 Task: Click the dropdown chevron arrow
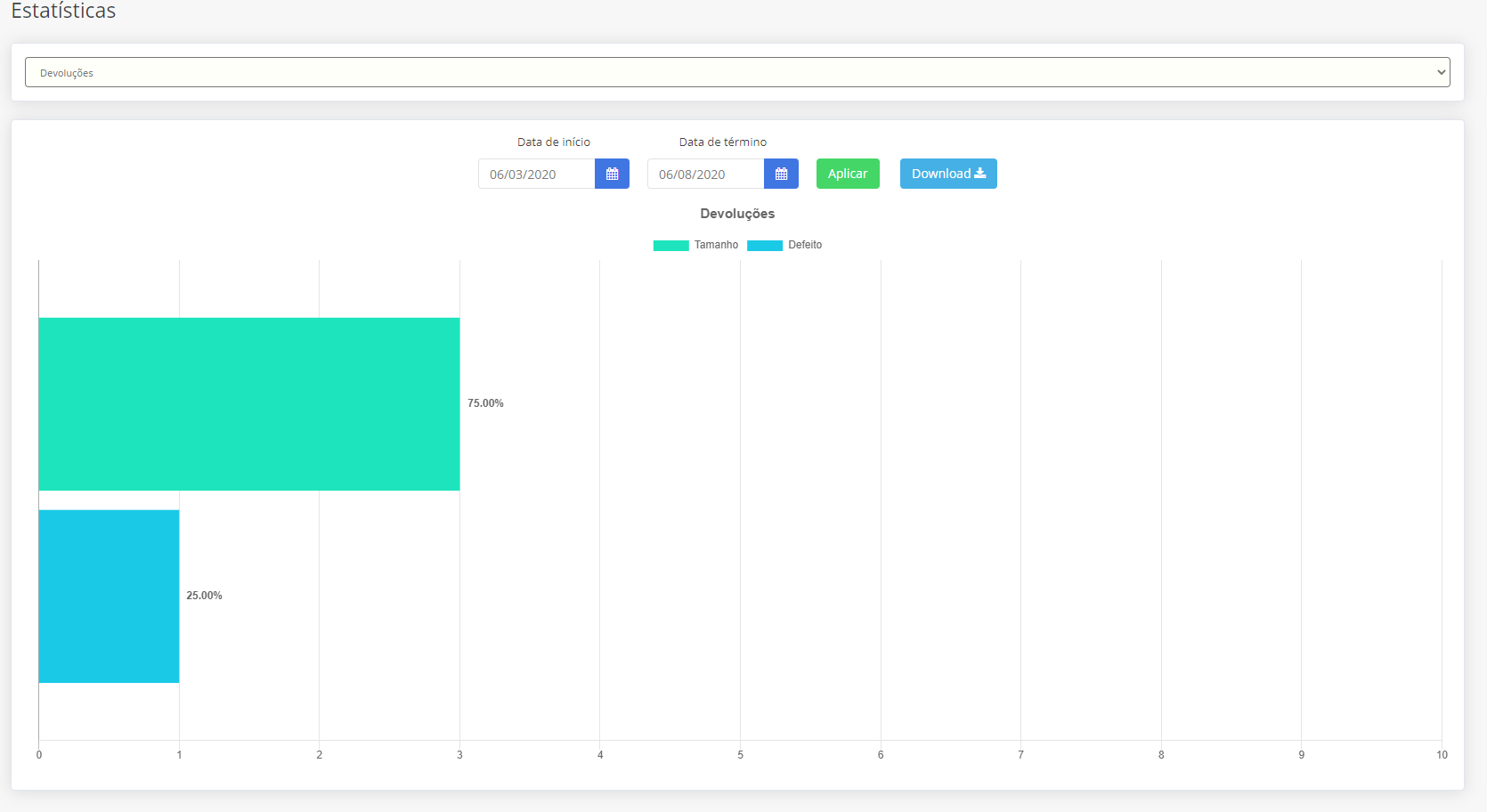coord(1441,72)
